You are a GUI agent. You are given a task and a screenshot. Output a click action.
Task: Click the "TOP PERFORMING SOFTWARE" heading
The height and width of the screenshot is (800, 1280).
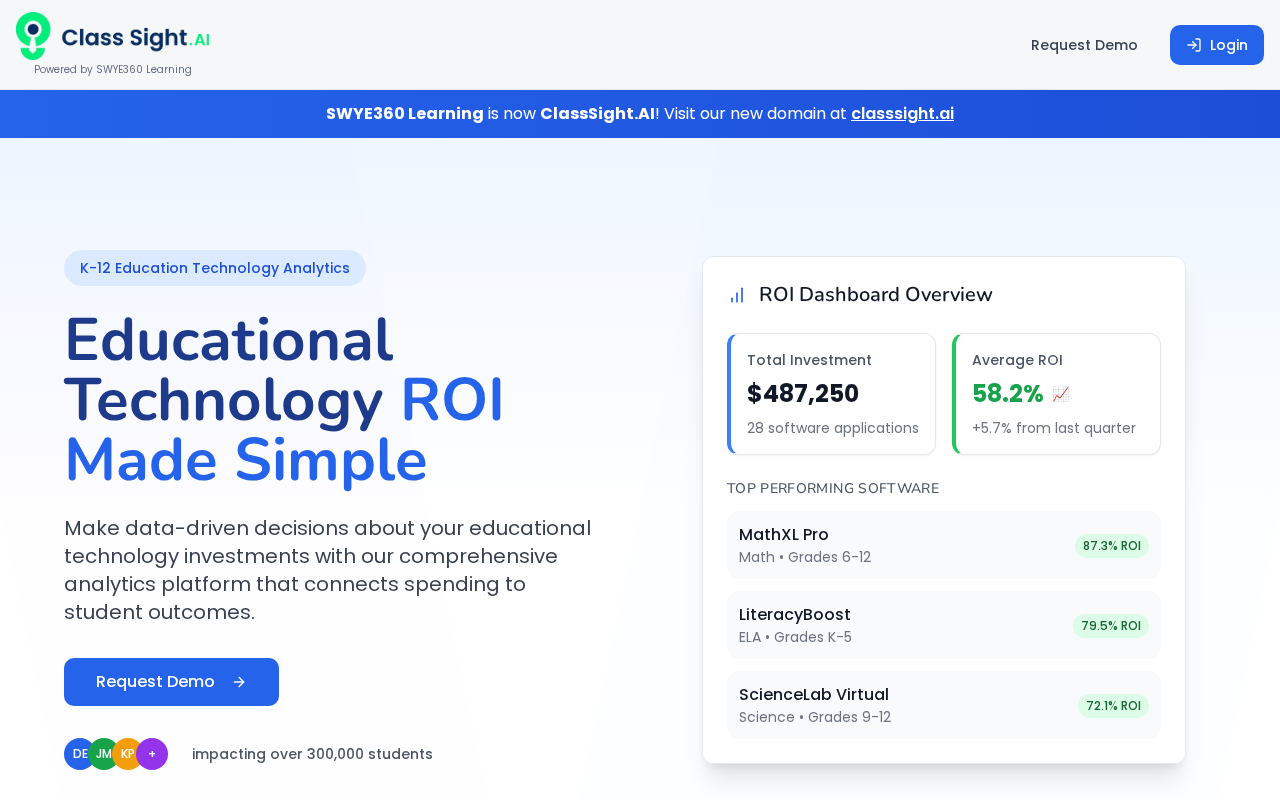point(833,488)
